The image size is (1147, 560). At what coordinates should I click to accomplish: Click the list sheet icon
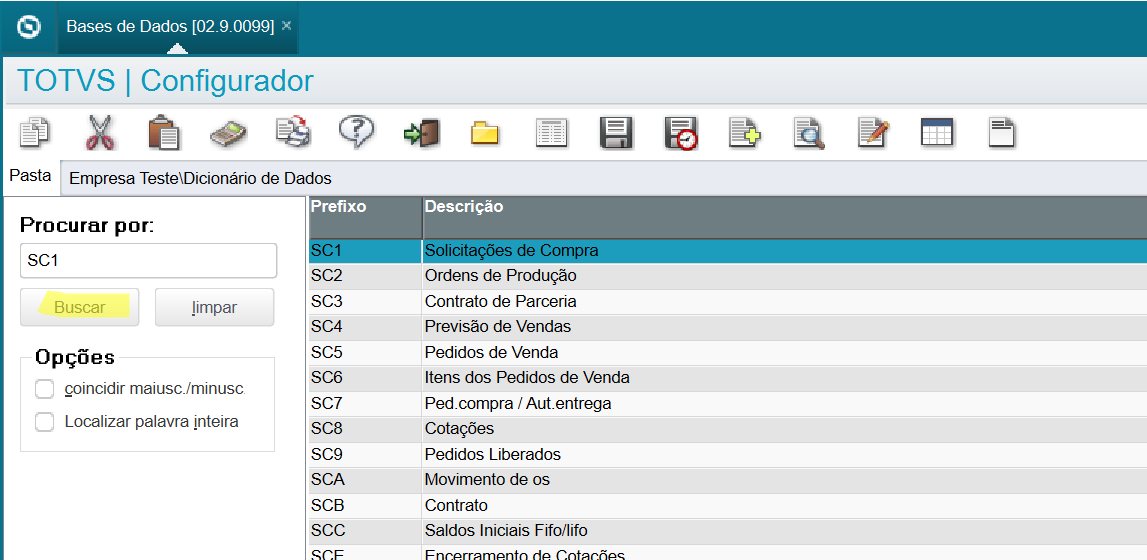552,134
